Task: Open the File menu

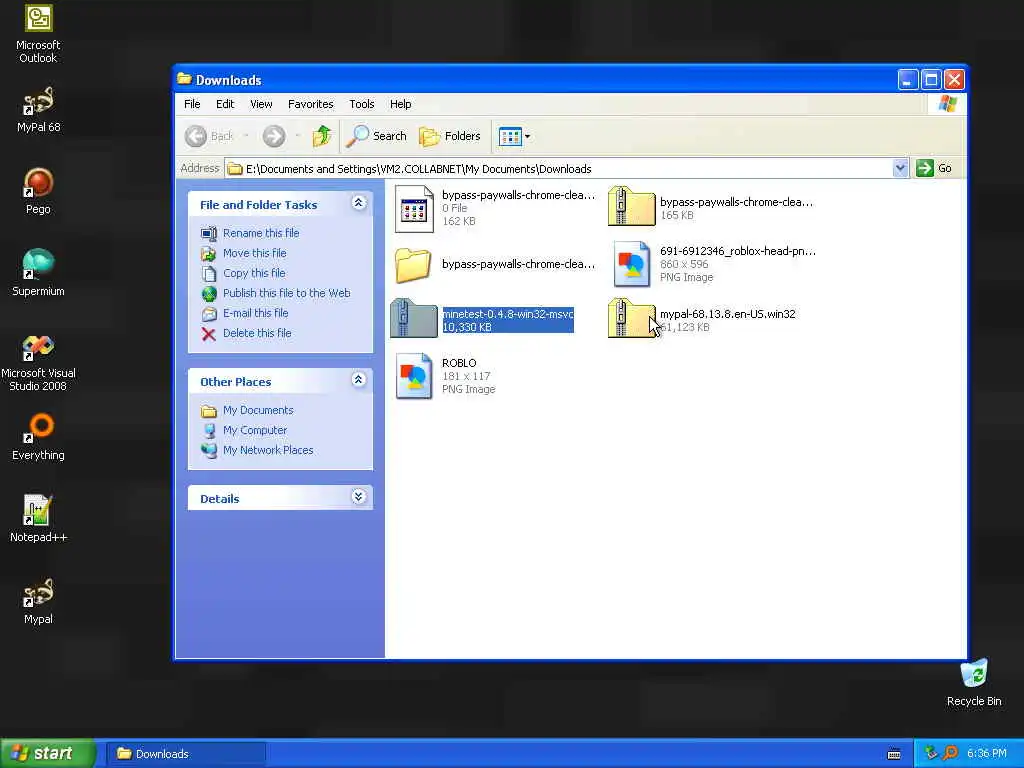Action: (x=192, y=104)
